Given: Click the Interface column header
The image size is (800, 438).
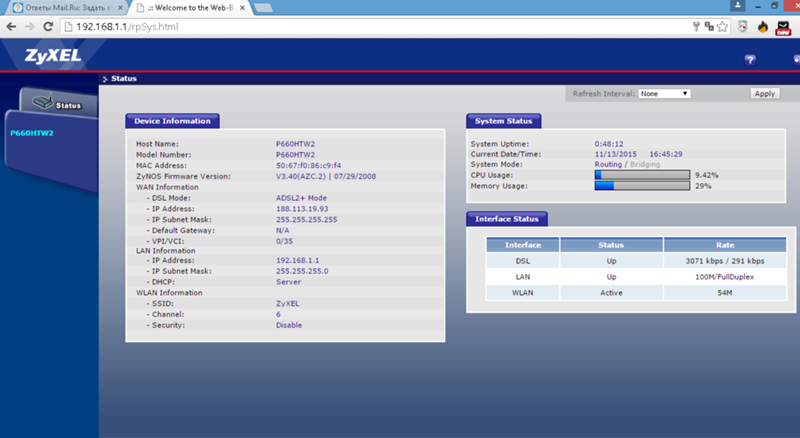Looking at the screenshot, I should [523, 245].
